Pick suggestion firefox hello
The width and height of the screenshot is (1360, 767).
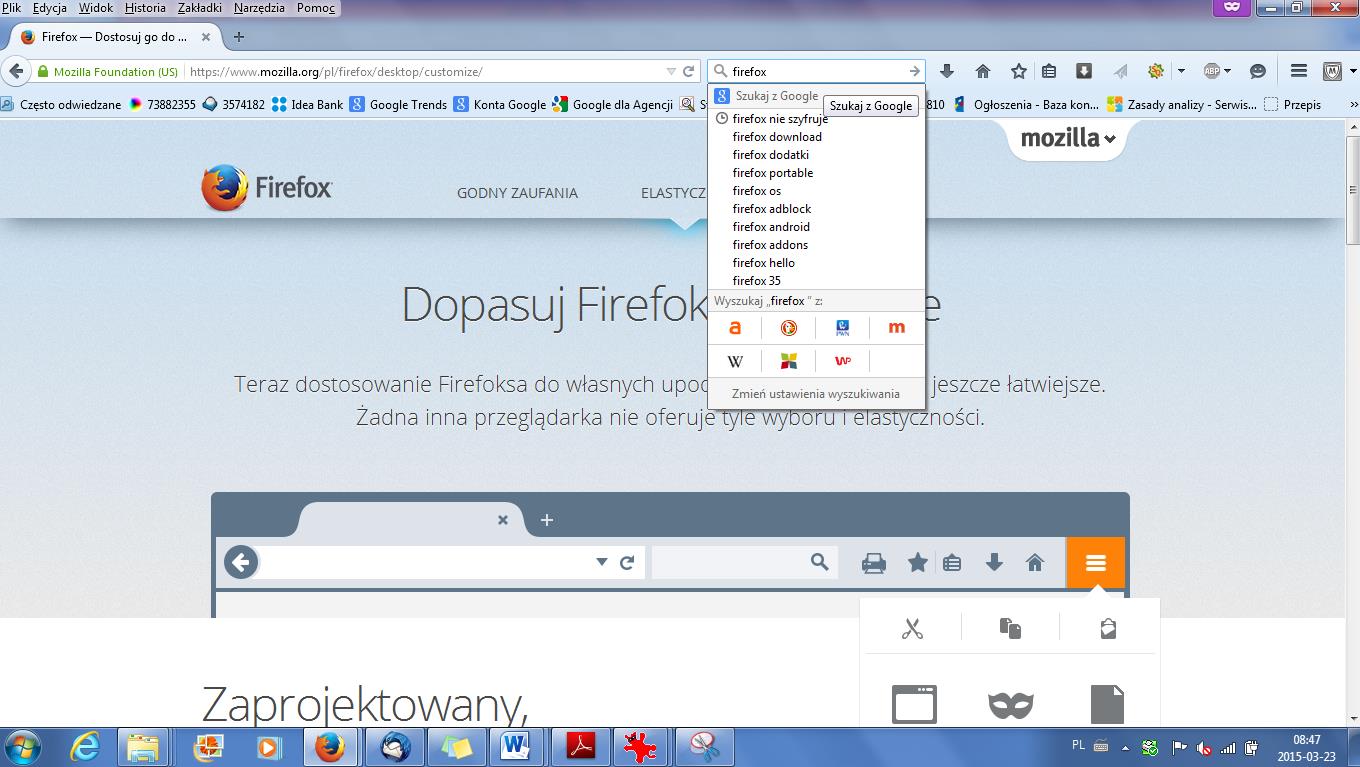pyautogui.click(x=816, y=263)
